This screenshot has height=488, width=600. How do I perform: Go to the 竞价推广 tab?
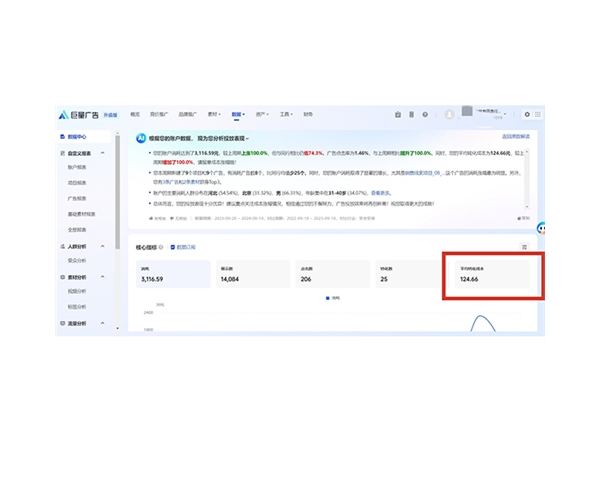[x=159, y=114]
